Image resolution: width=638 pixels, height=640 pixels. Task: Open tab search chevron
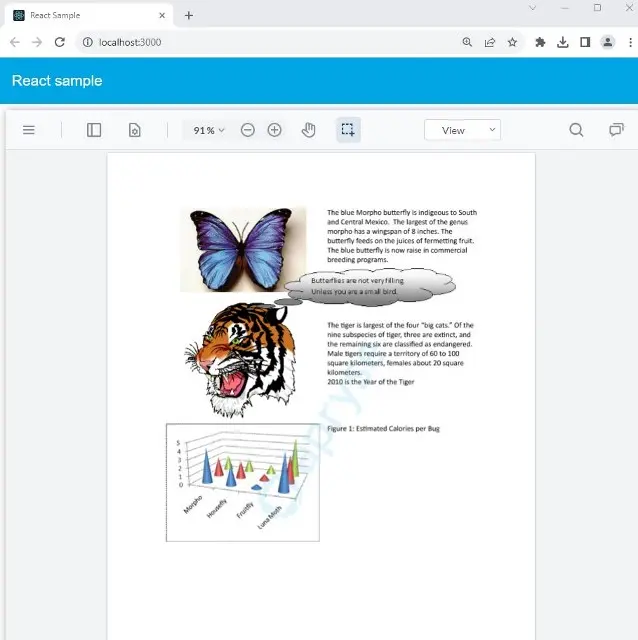click(532, 7)
